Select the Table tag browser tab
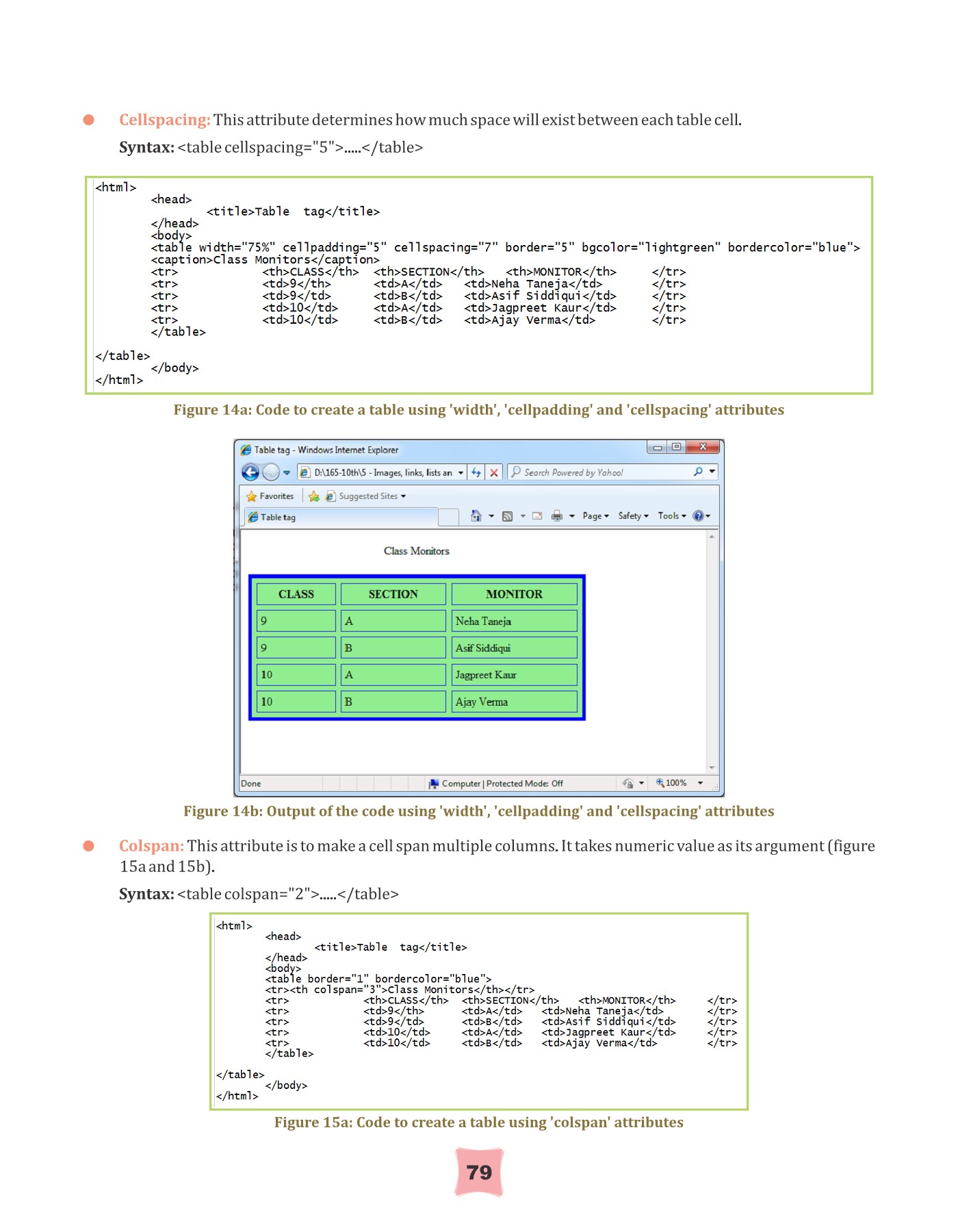This screenshot has height=1232, width=958. pyautogui.click(x=340, y=517)
